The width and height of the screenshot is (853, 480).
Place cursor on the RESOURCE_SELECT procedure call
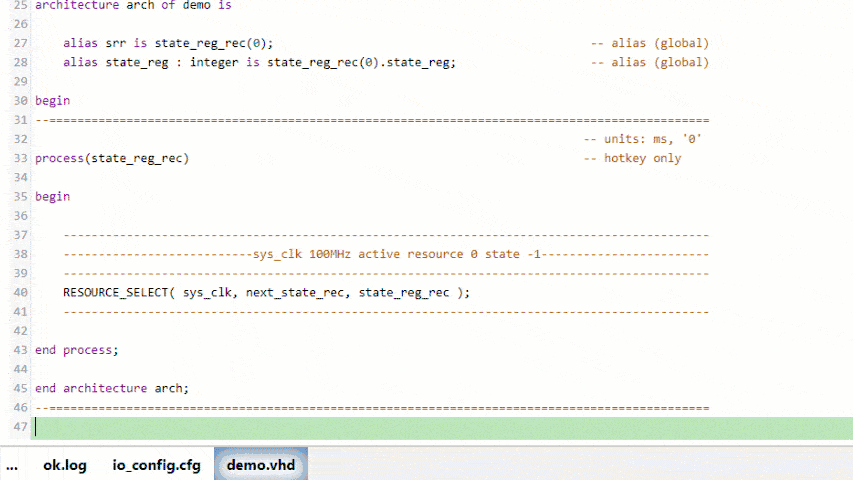(265, 292)
